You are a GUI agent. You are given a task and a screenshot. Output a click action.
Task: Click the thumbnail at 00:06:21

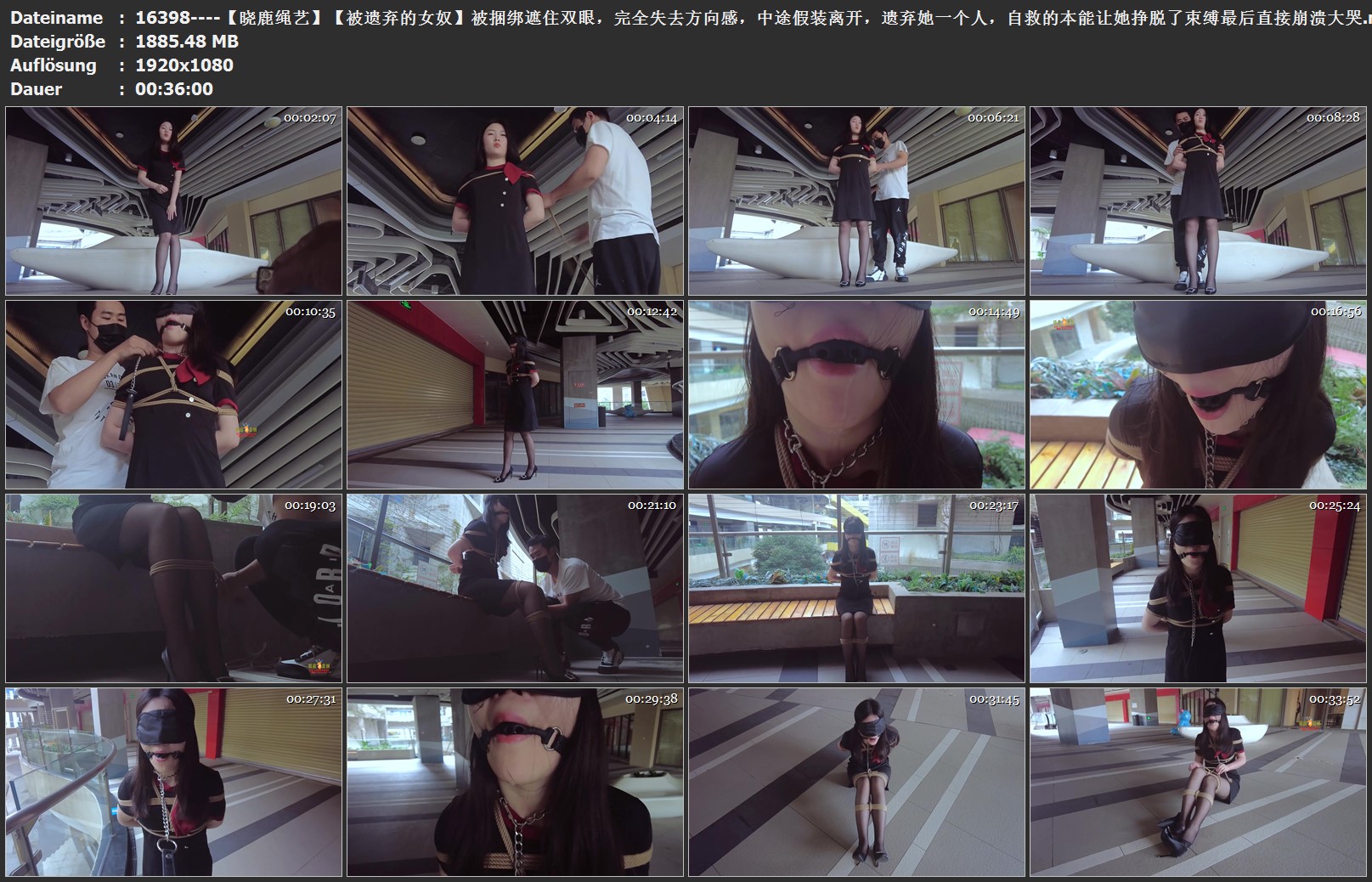[856, 201]
